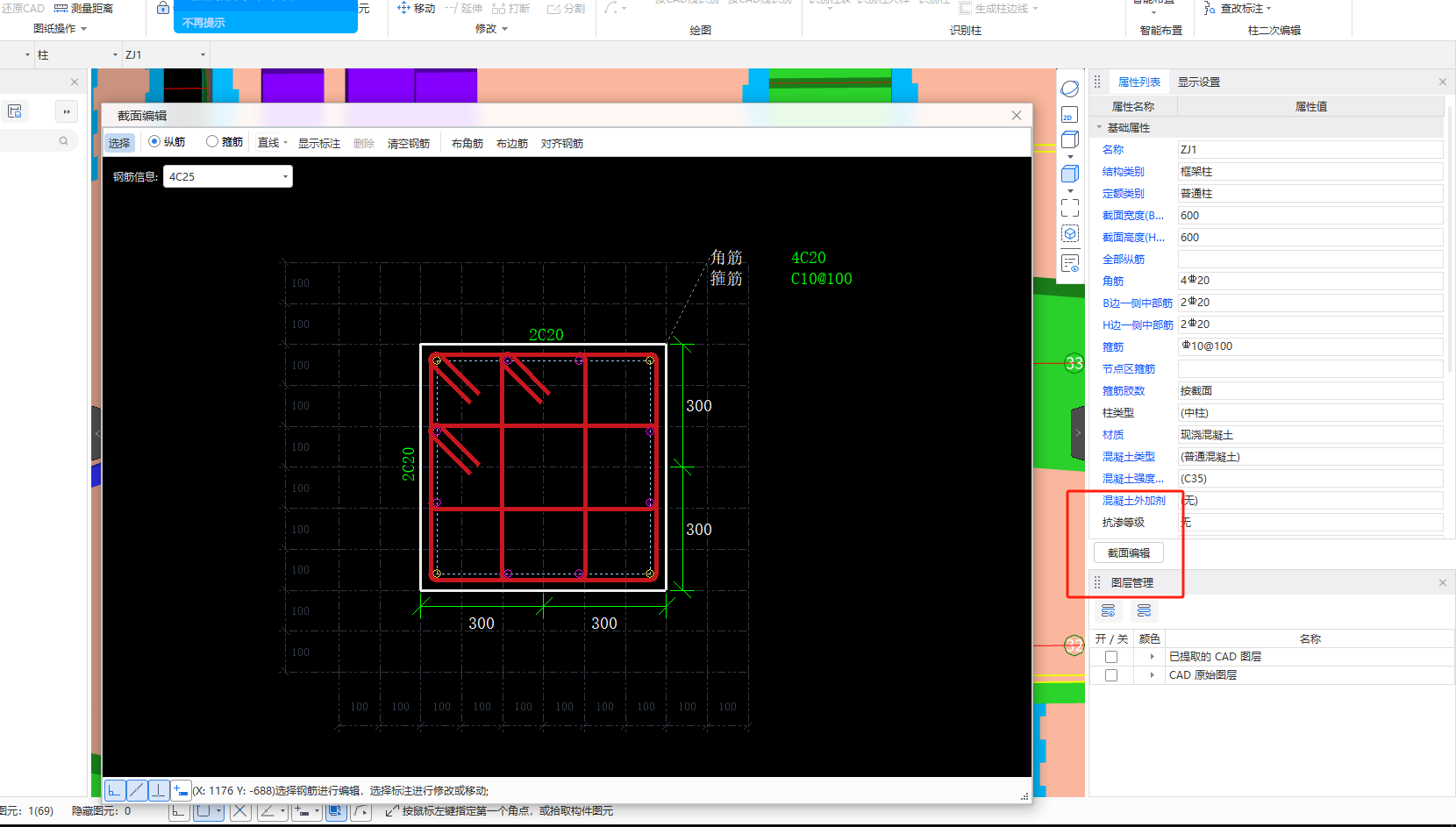This screenshot has height=827, width=1456.
Task: Click 选择 in section editor toolbar
Action: point(119,143)
